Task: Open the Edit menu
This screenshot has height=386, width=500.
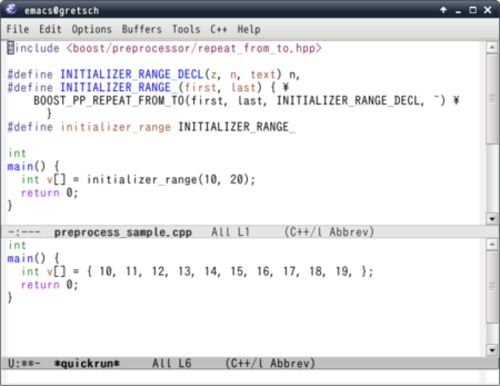Action: point(50,29)
